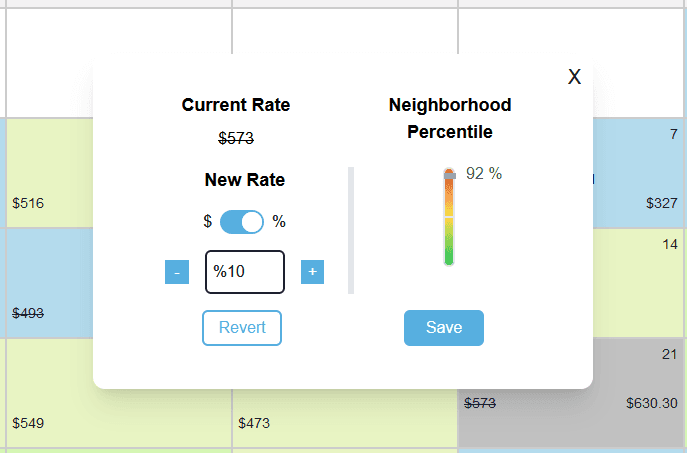Open the day 7 cell priced $327
Image resolution: width=687 pixels, height=453 pixels.
pos(638,173)
